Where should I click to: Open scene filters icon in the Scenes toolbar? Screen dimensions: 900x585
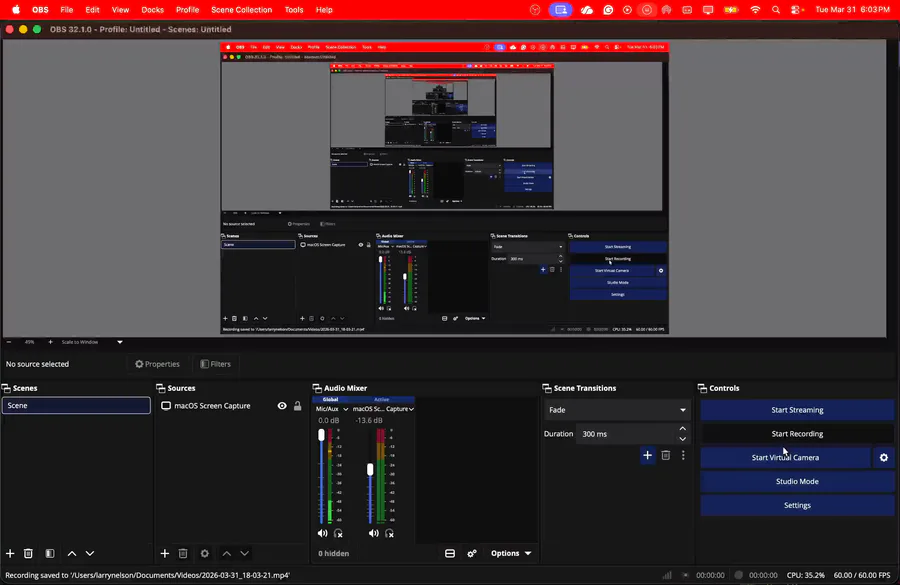[50, 553]
